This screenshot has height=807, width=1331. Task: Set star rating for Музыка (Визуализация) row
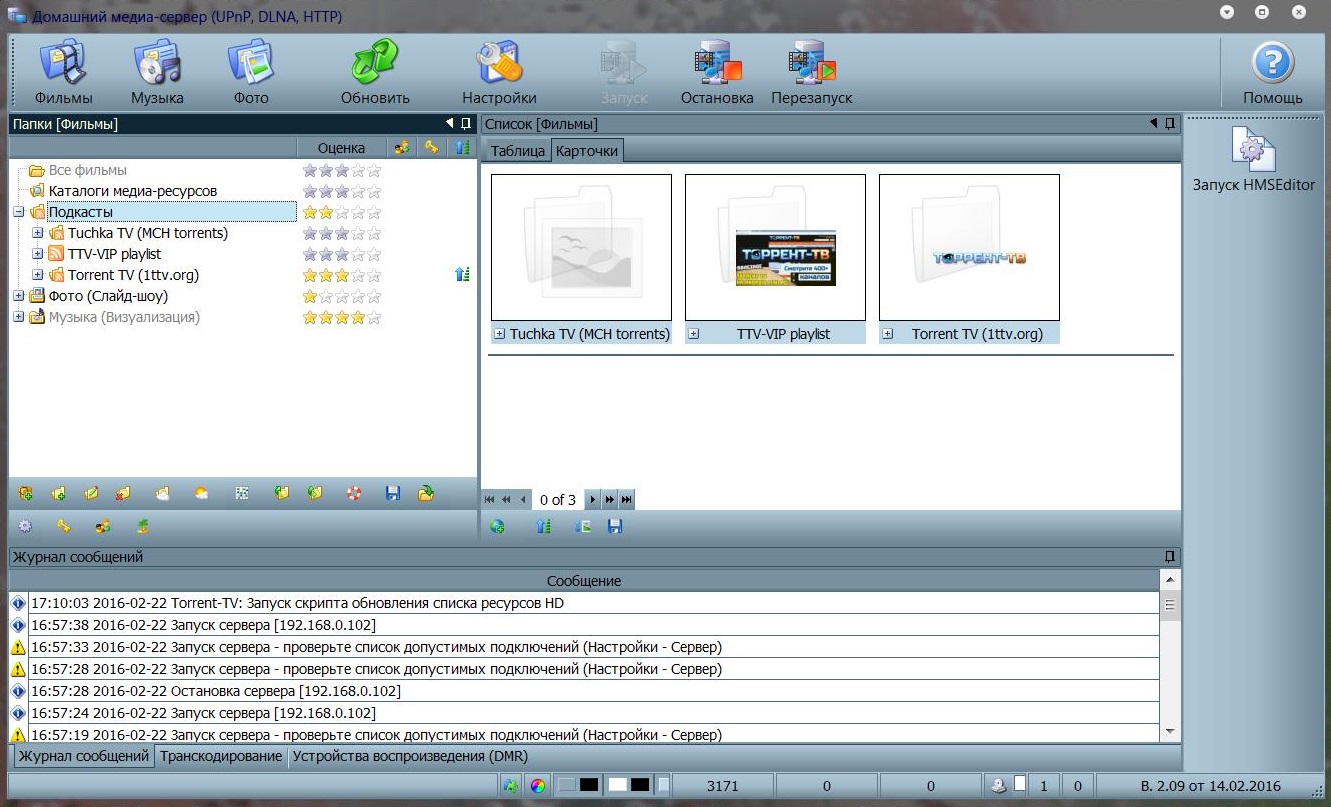[x=342, y=317]
